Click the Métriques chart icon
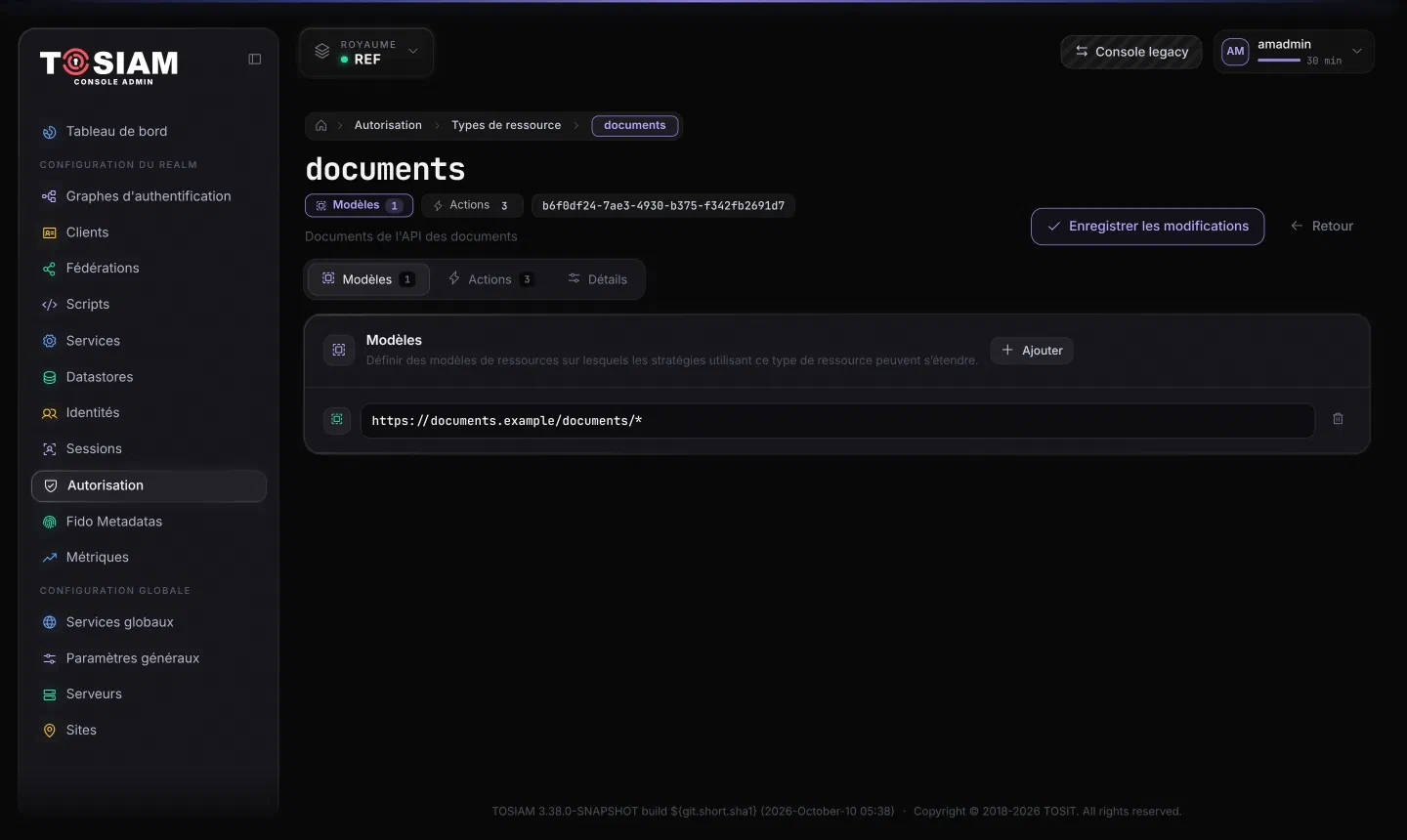Image resolution: width=1407 pixels, height=840 pixels. [x=50, y=558]
